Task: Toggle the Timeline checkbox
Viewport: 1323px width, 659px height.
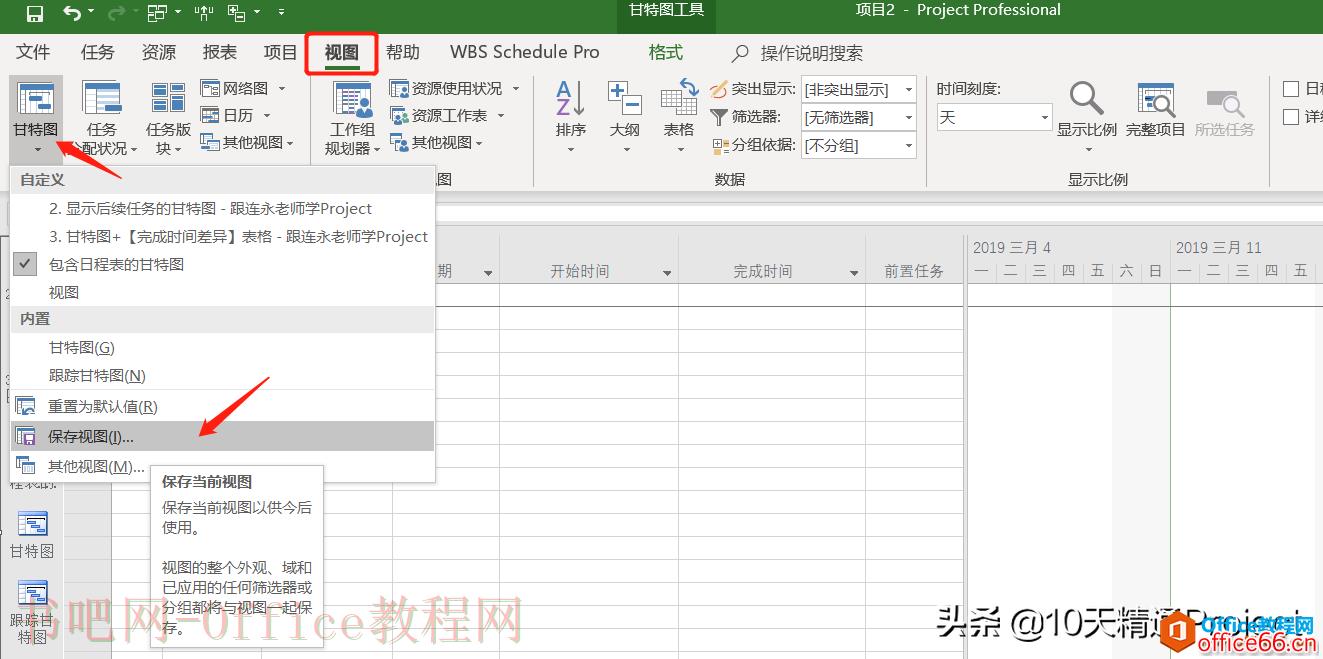Action: tap(1291, 89)
